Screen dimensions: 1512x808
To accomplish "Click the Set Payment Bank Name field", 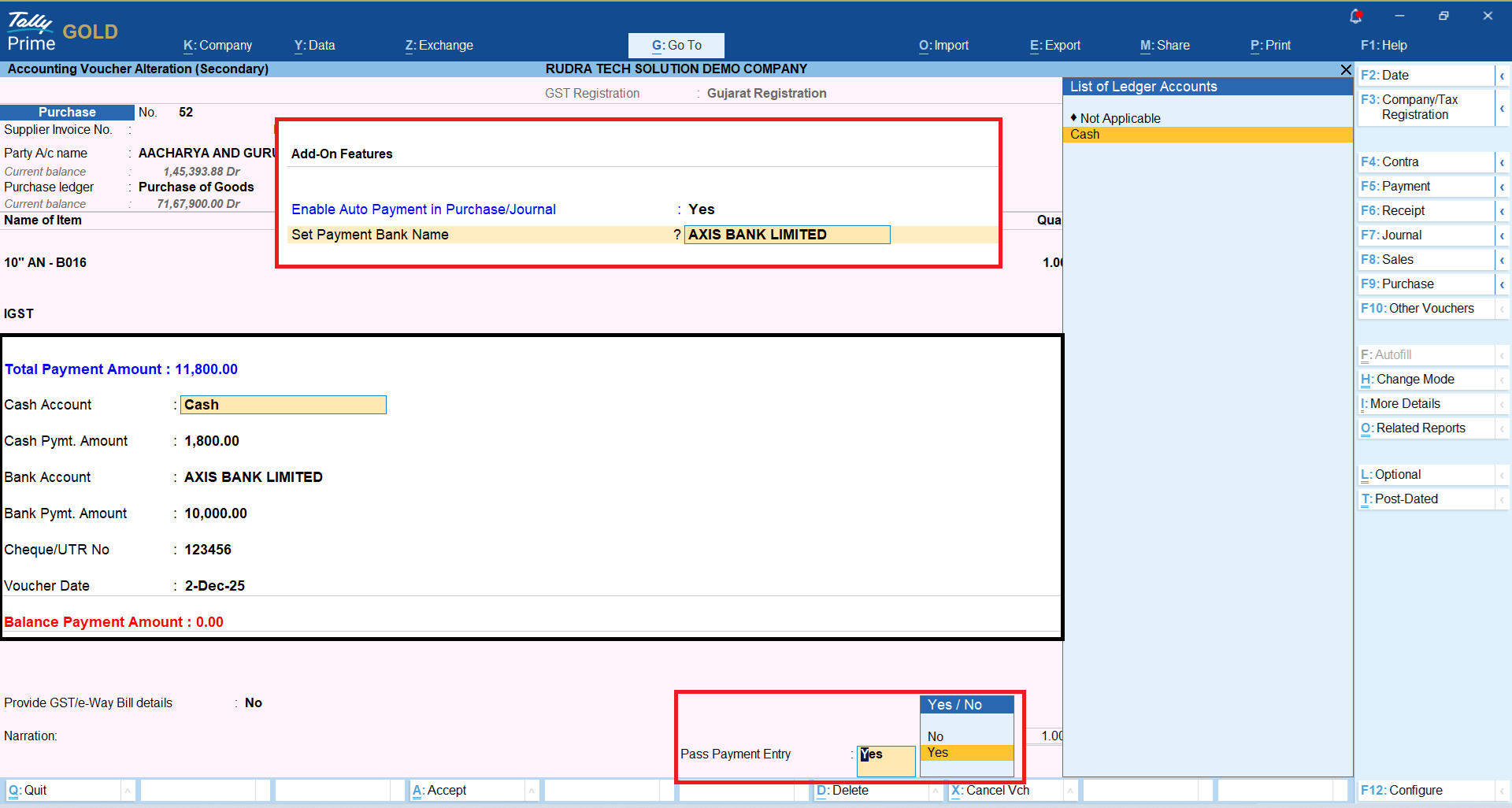I will tap(787, 235).
